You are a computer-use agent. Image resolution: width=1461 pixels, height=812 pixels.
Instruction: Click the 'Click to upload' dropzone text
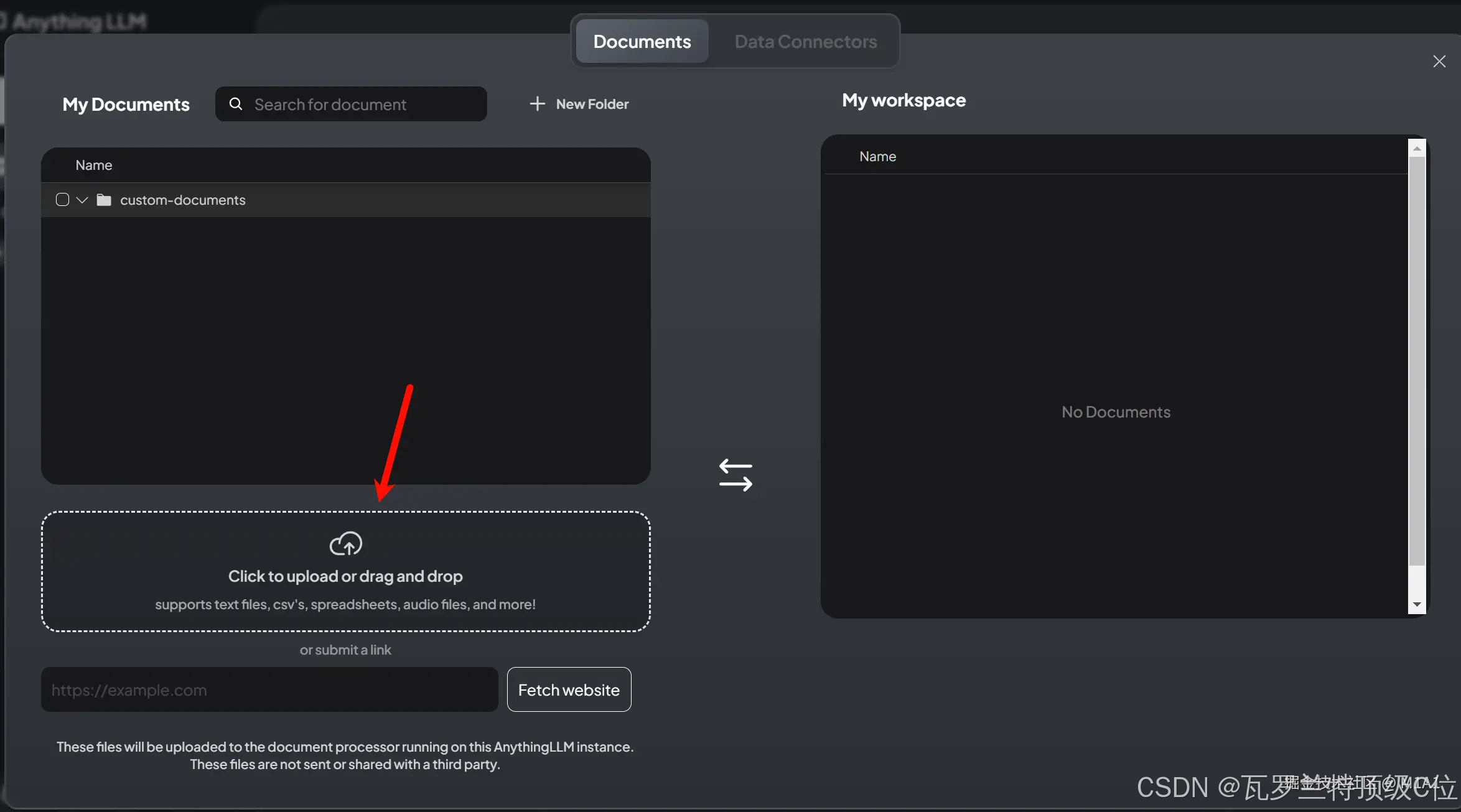pos(345,576)
